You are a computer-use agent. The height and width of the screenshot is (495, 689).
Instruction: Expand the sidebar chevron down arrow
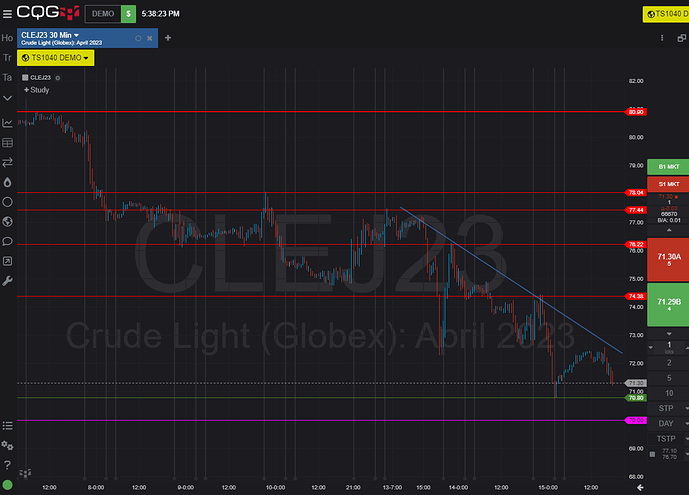tap(7, 98)
